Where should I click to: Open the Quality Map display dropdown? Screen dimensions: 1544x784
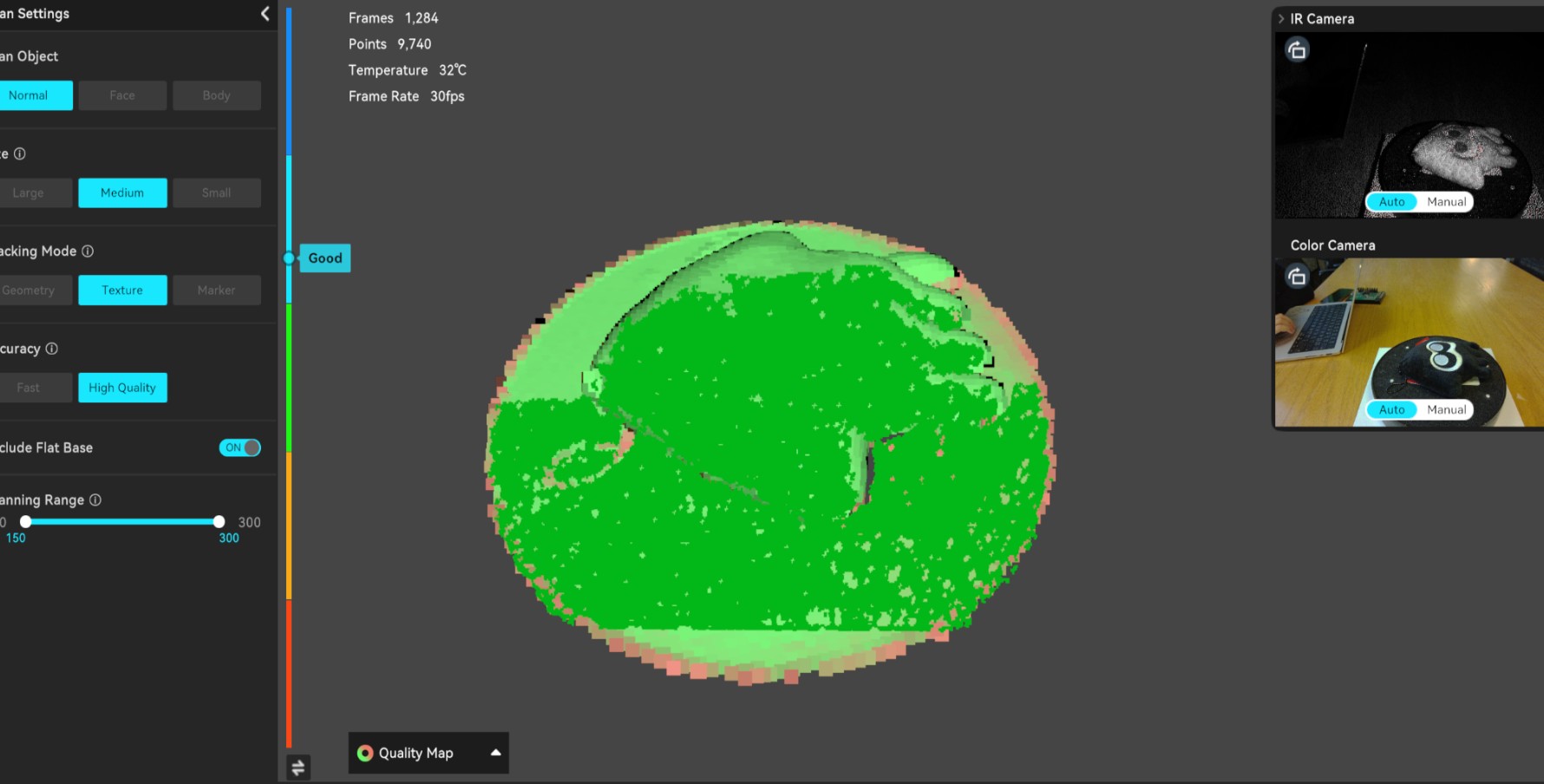(x=429, y=753)
